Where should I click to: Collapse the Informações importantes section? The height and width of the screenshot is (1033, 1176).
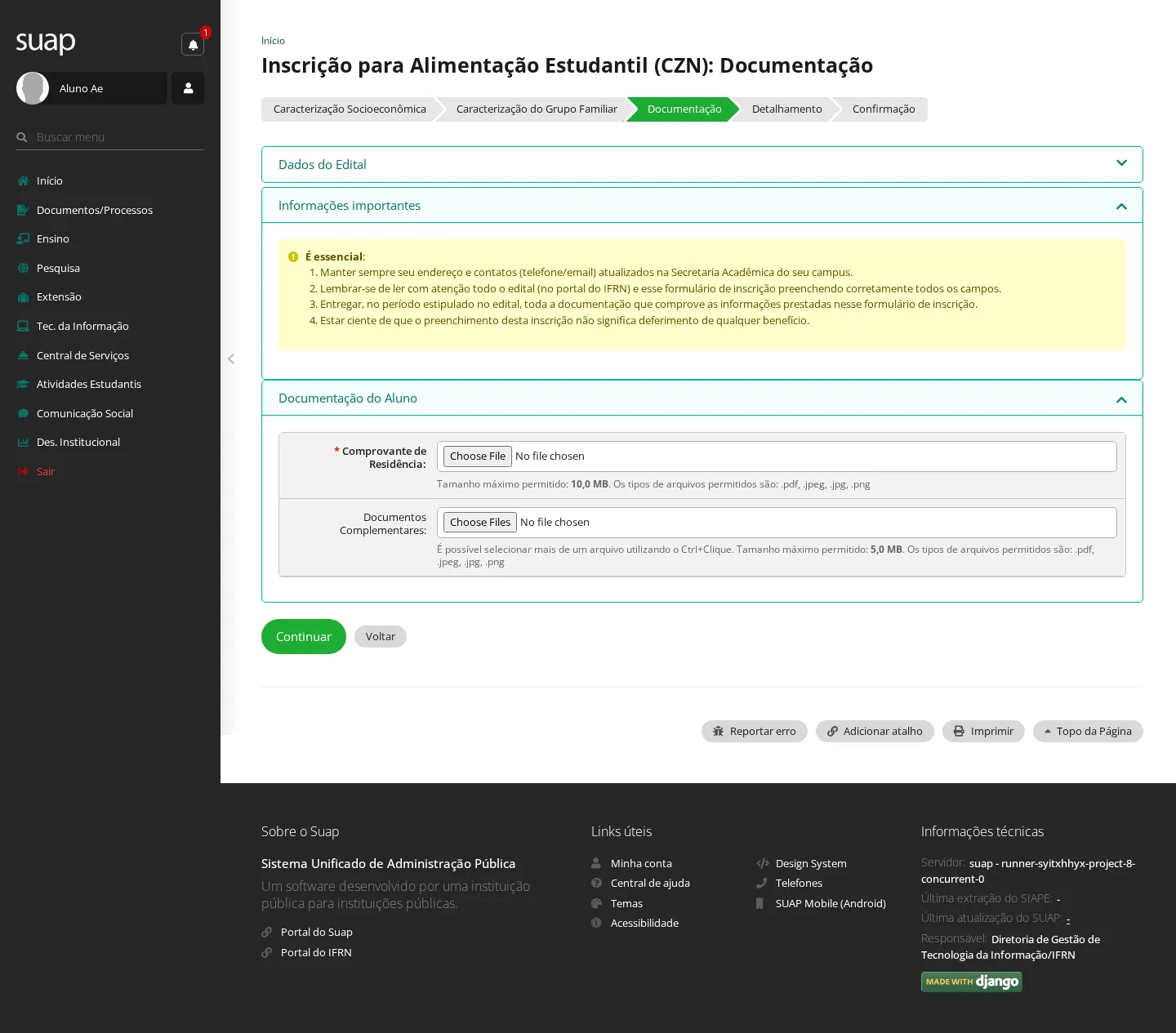coord(702,206)
